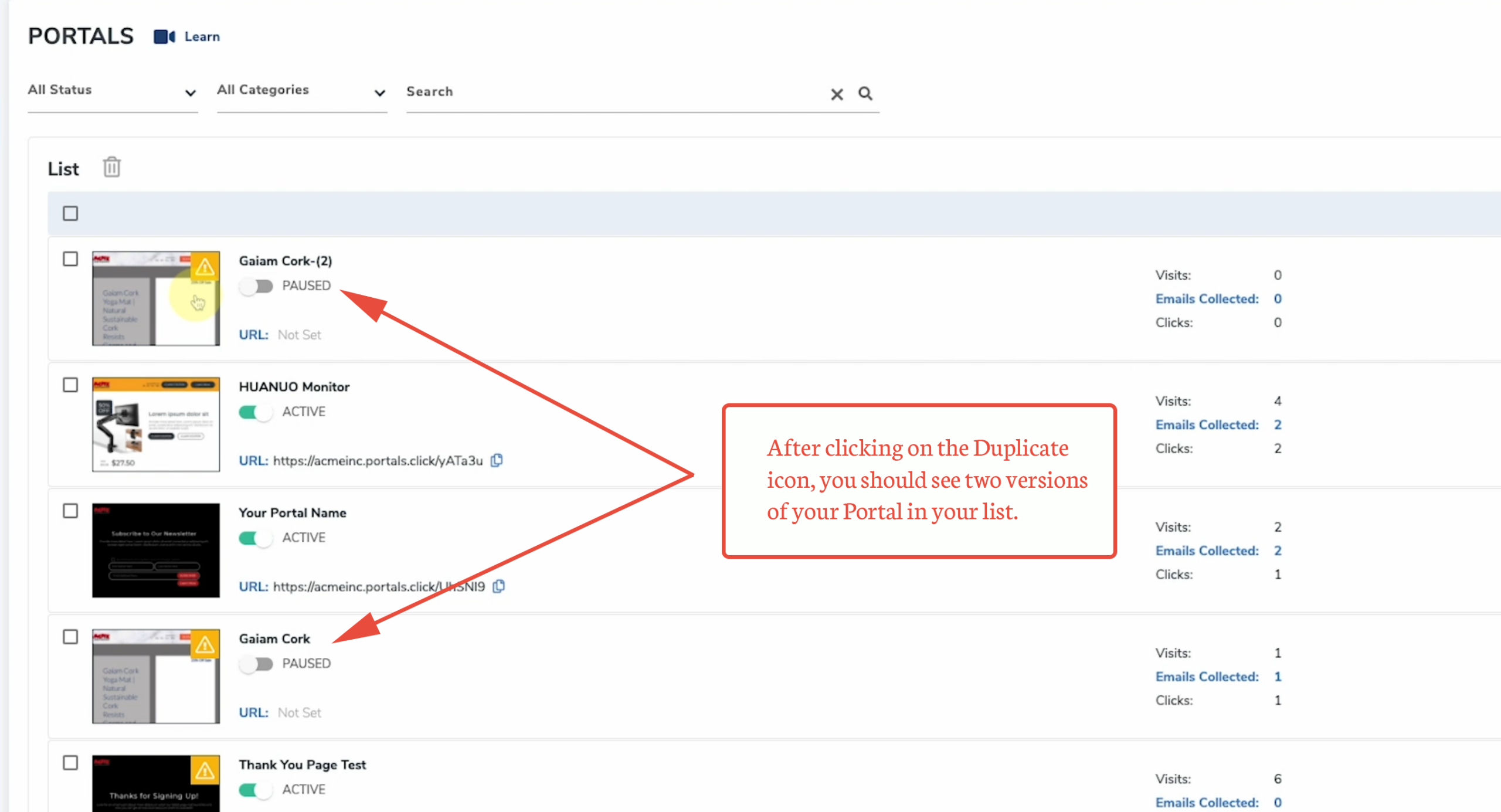Image resolution: width=1501 pixels, height=812 pixels.
Task: Disable the HUANUO Monitor active toggle
Action: (x=256, y=412)
